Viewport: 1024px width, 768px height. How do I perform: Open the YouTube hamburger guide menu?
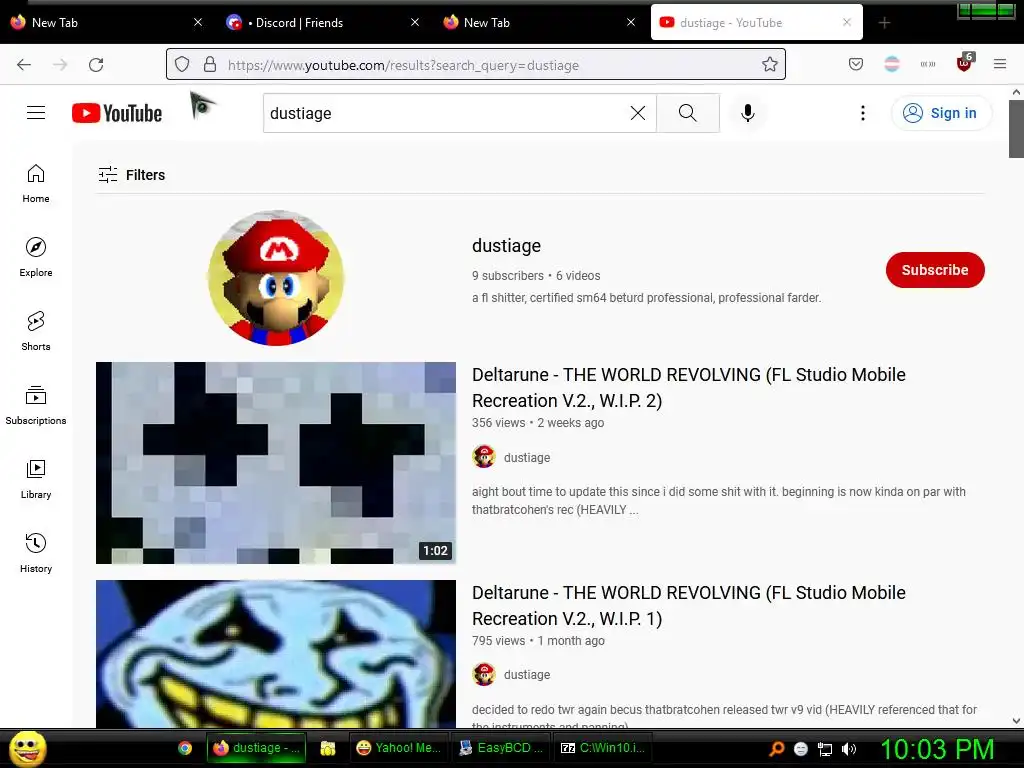(36, 113)
